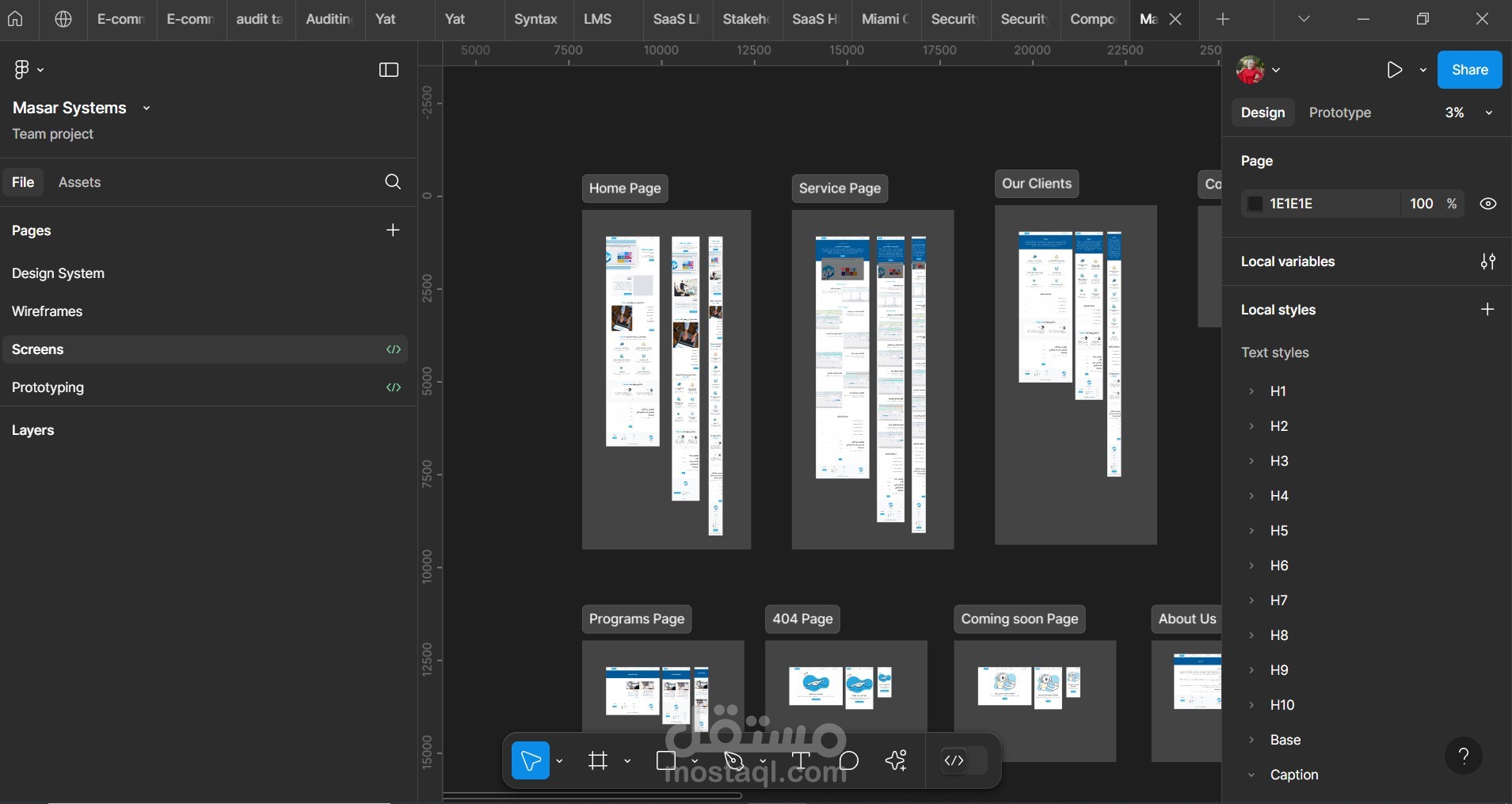Toggle the sidebar panel layout icon

(389, 70)
